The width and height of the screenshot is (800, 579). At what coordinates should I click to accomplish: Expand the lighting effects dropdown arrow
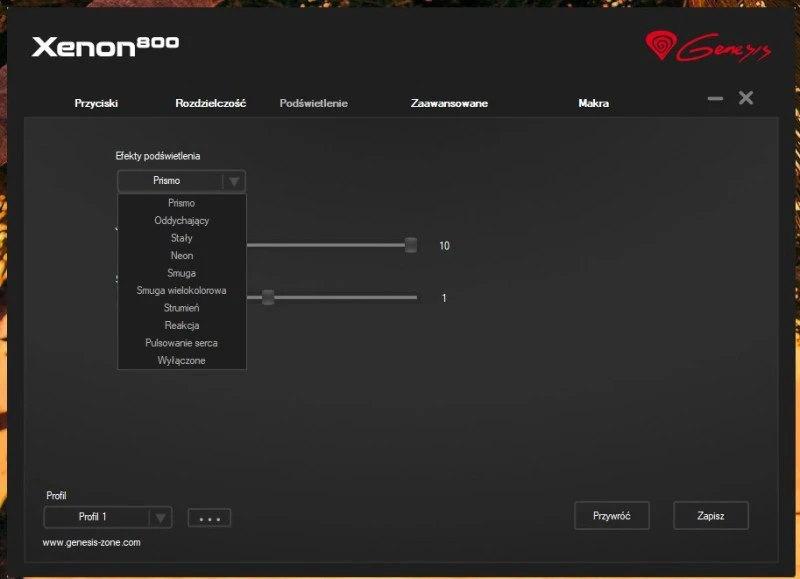coord(234,181)
